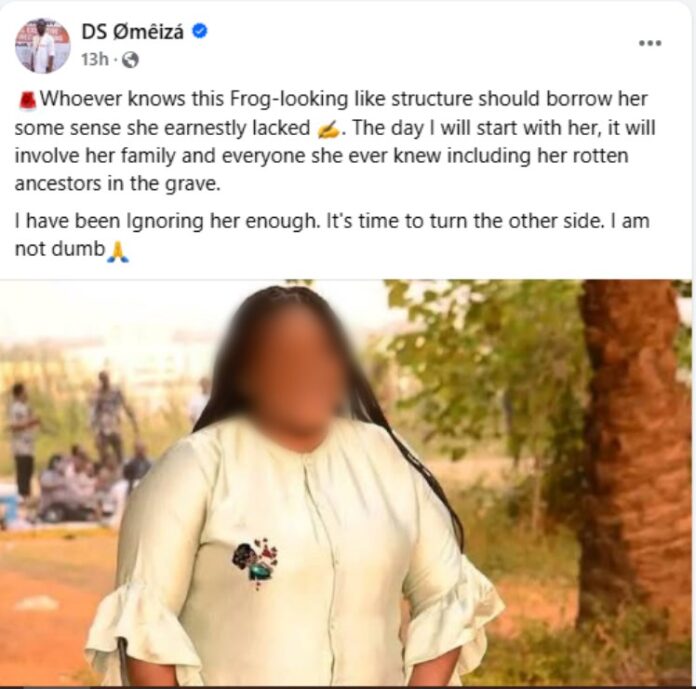This screenshot has height=689, width=696.
Task: Click the globe public privacy icon
Action: tap(130, 59)
